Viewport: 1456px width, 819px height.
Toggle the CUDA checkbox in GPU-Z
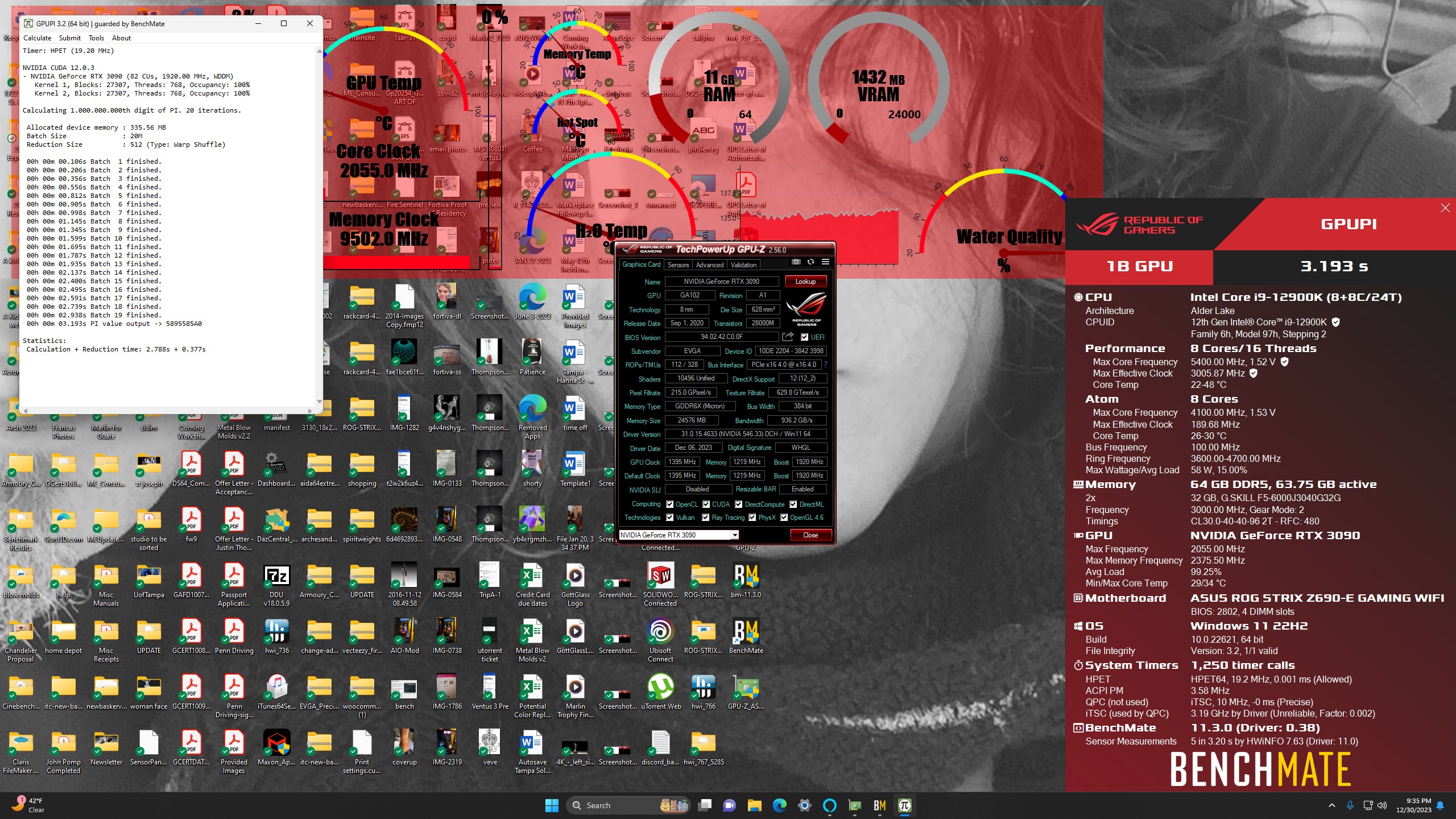point(706,504)
